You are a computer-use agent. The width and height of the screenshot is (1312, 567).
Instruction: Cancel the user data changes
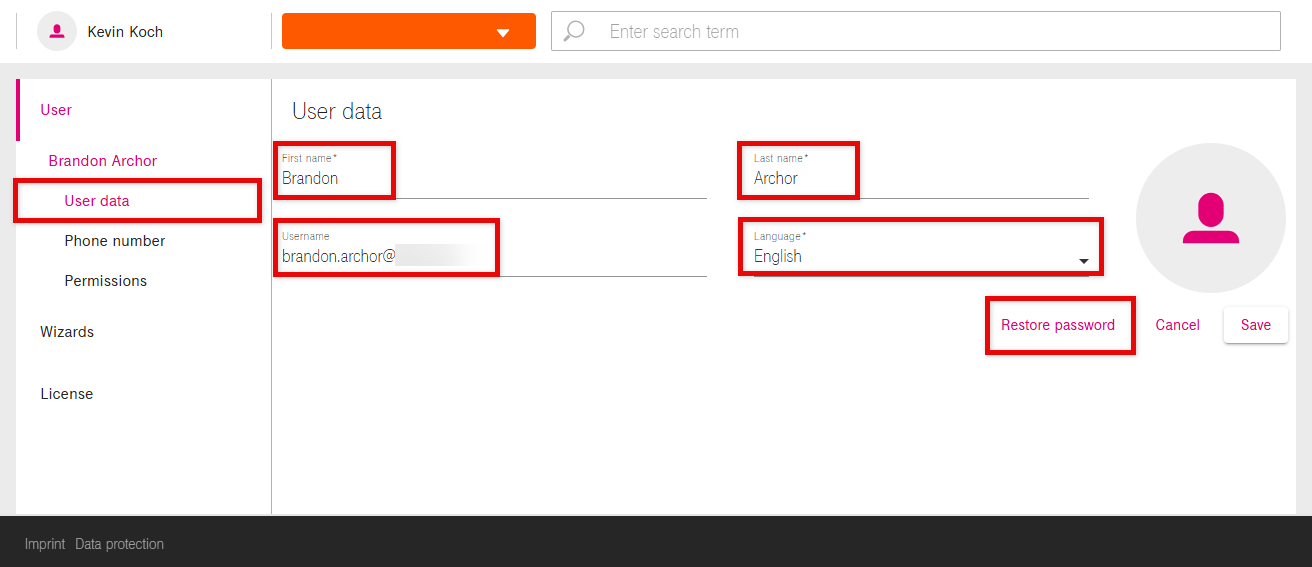[1177, 325]
